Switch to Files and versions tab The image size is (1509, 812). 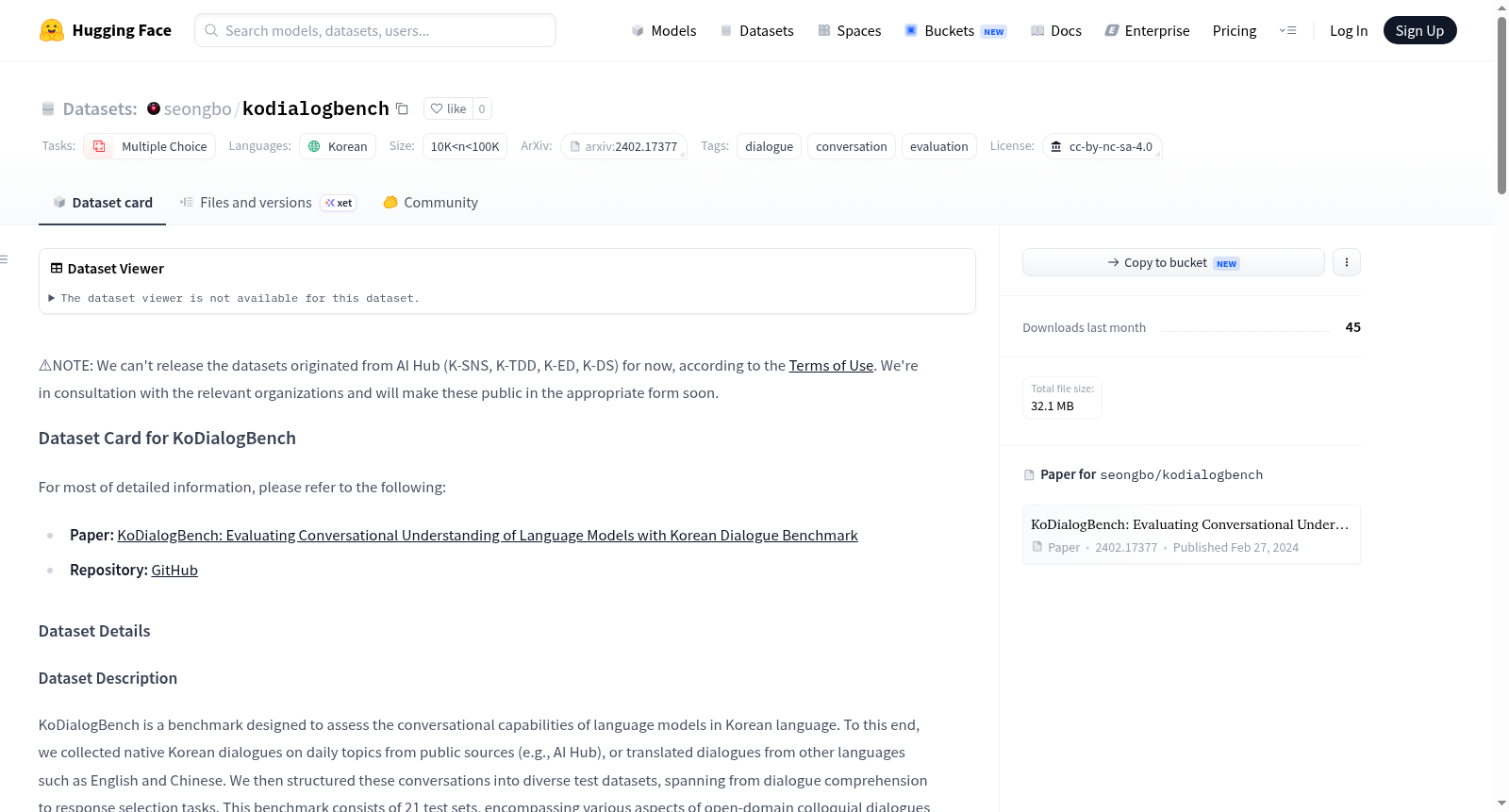point(268,203)
